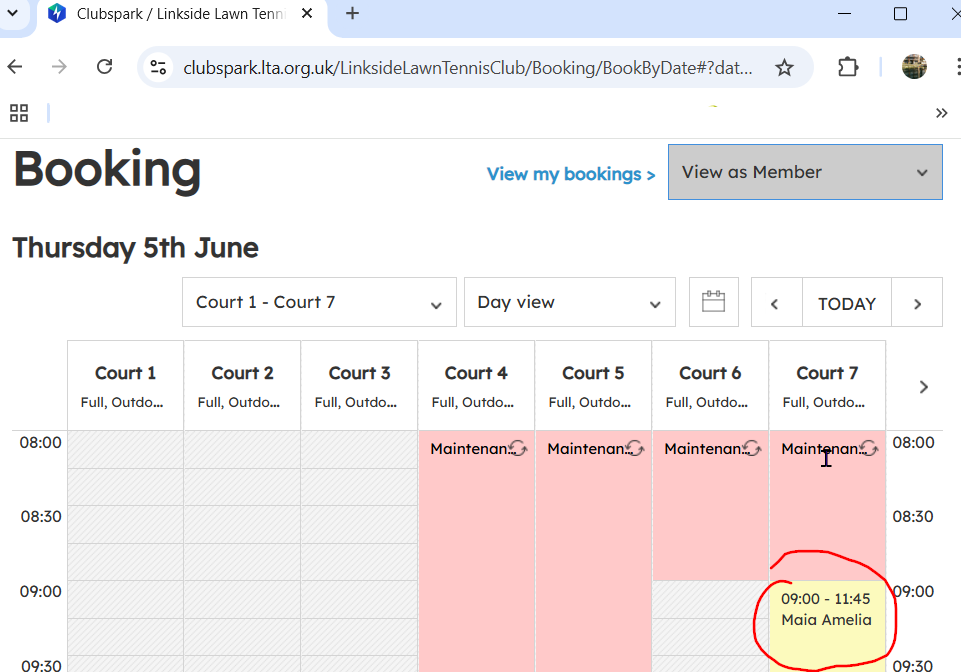Click the site information icon in address bar

point(158,67)
